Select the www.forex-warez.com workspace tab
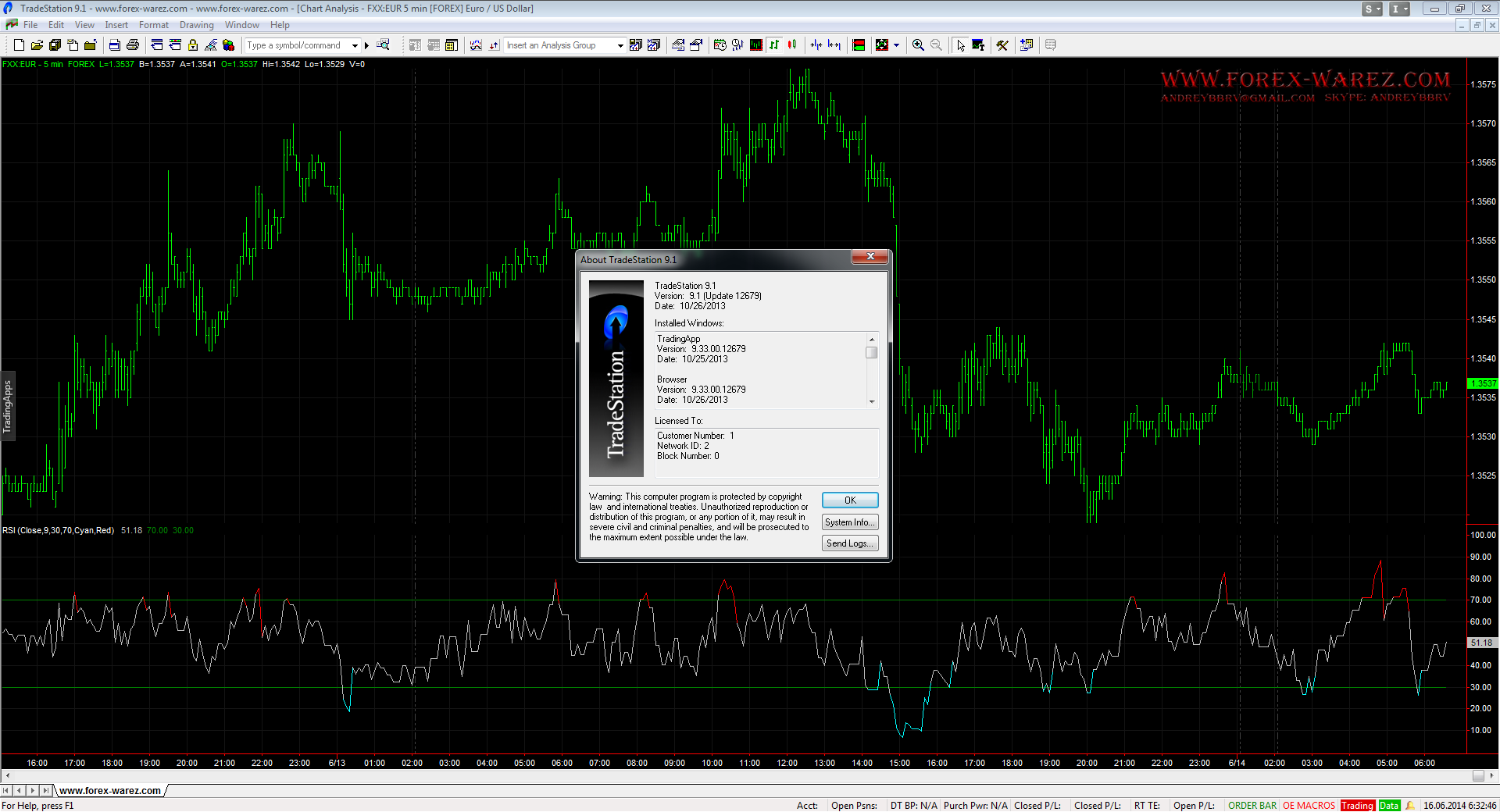Screen dimensions: 1500x812 tap(110, 791)
